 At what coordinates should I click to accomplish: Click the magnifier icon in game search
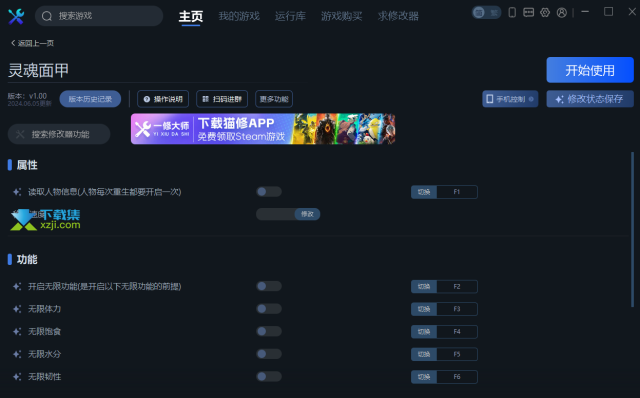coord(47,16)
